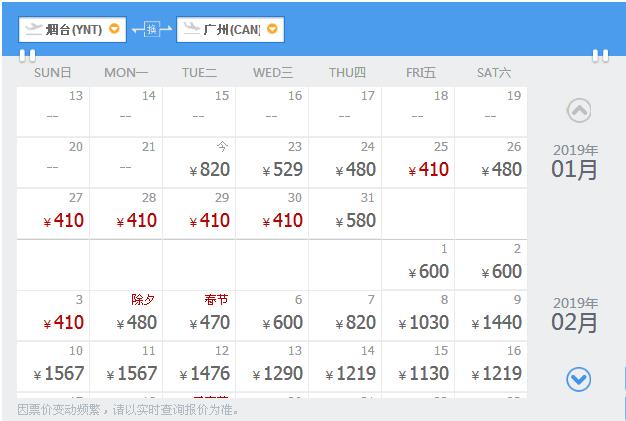Click the swap cities exchange icon
Image resolution: width=626 pixels, height=421 pixels.
152,29
